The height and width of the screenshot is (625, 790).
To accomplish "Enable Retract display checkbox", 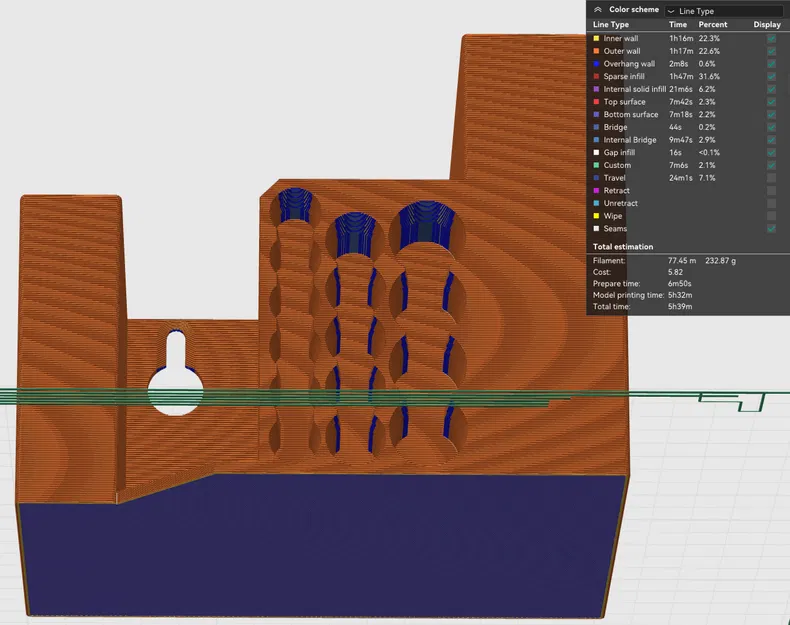I will coord(771,190).
